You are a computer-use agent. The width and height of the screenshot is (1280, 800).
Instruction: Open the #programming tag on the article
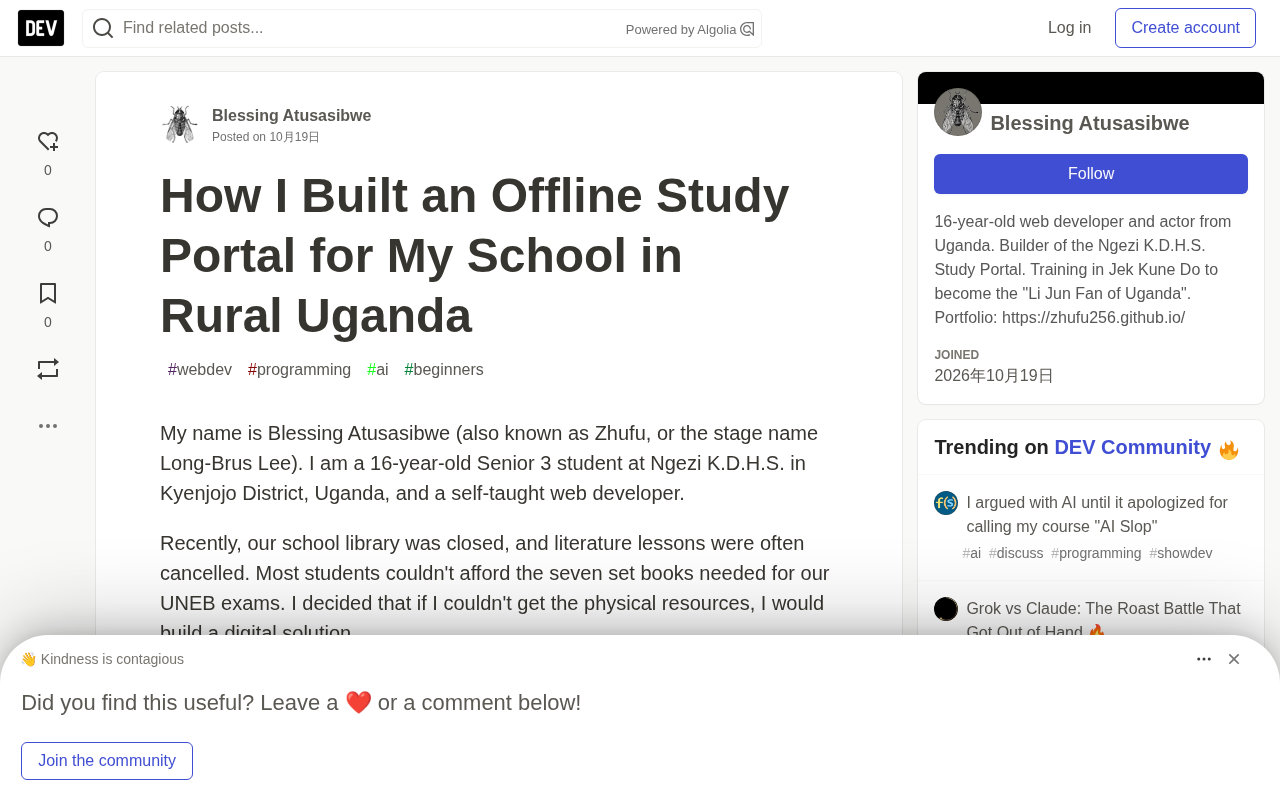pos(300,370)
